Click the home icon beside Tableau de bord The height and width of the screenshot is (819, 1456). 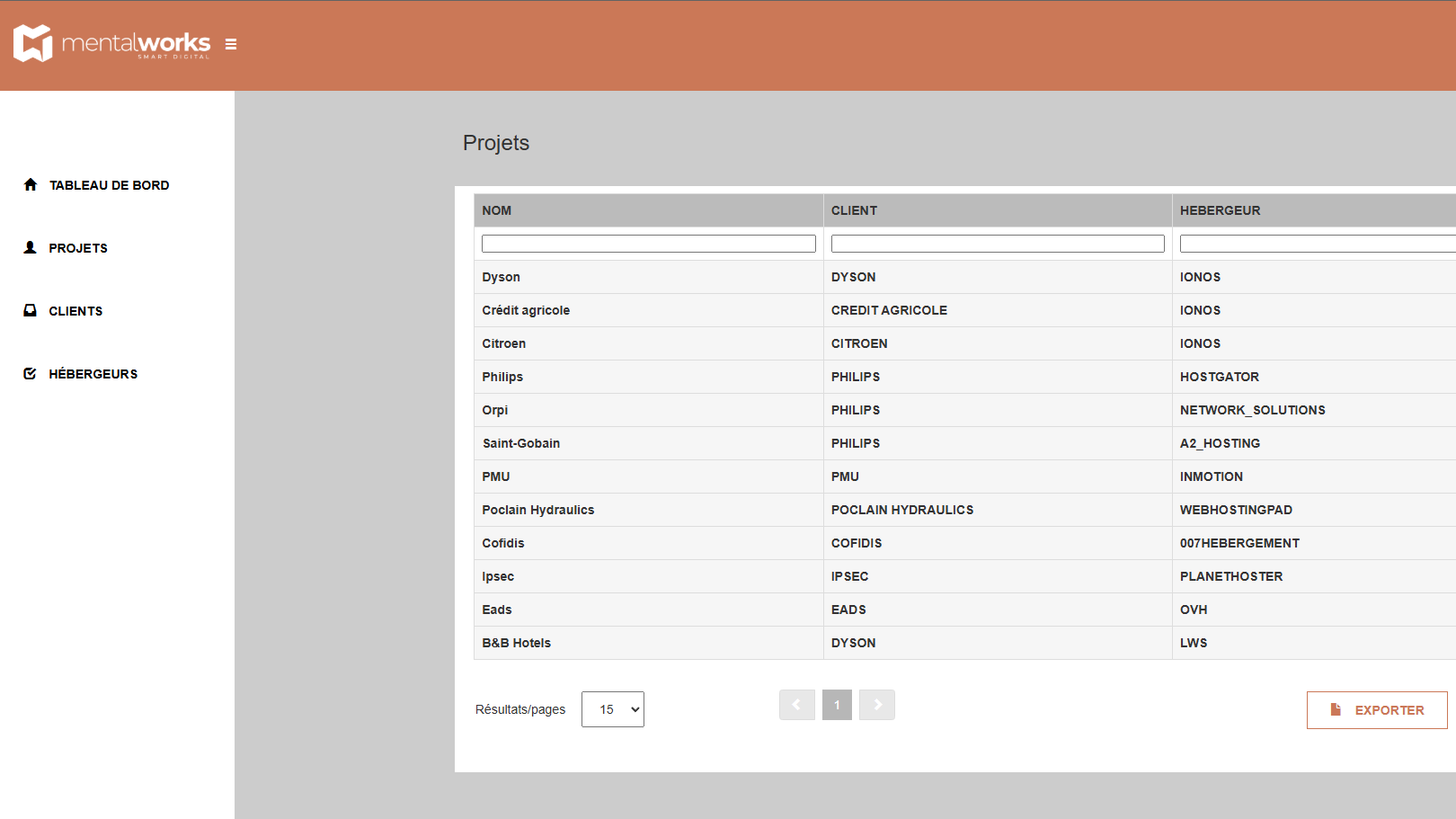tap(31, 184)
